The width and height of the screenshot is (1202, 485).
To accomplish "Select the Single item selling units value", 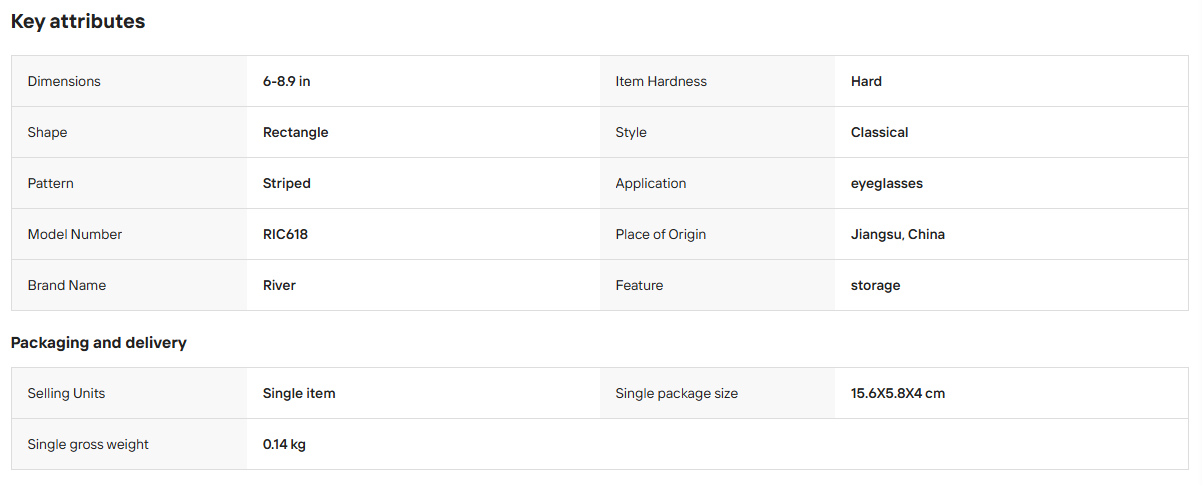I will (x=299, y=393).
